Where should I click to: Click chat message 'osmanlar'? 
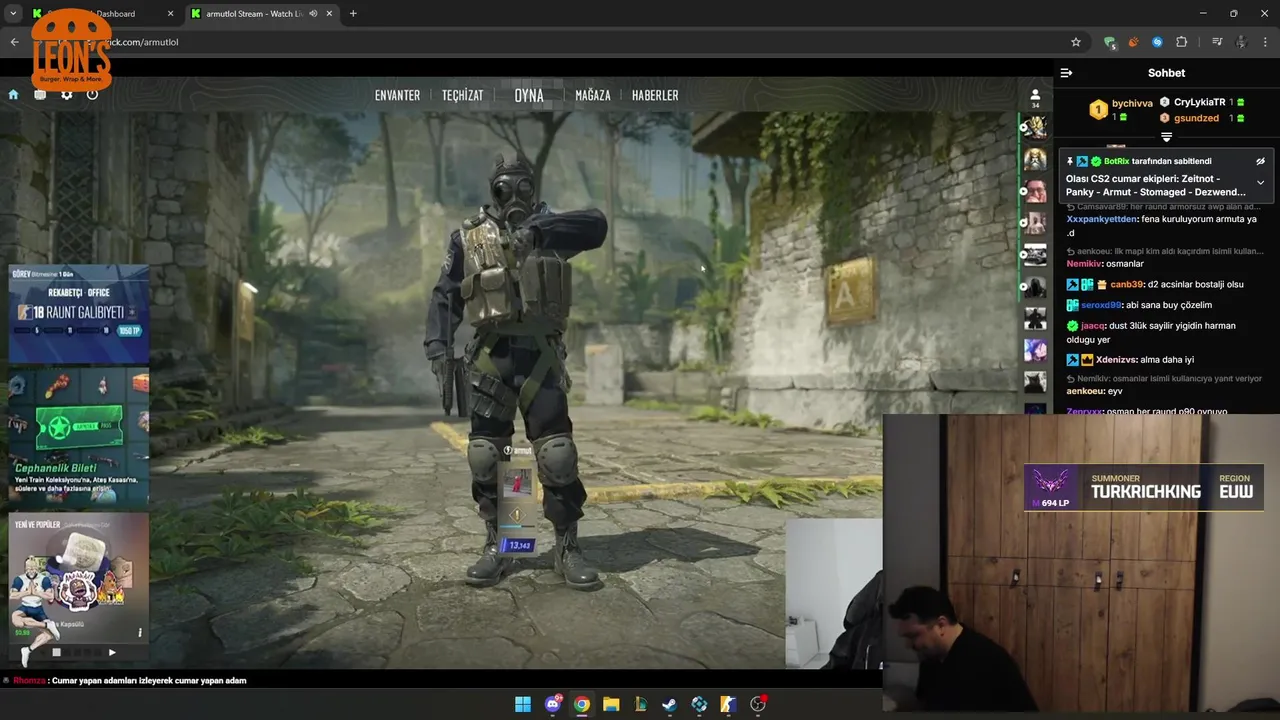coord(1125,264)
